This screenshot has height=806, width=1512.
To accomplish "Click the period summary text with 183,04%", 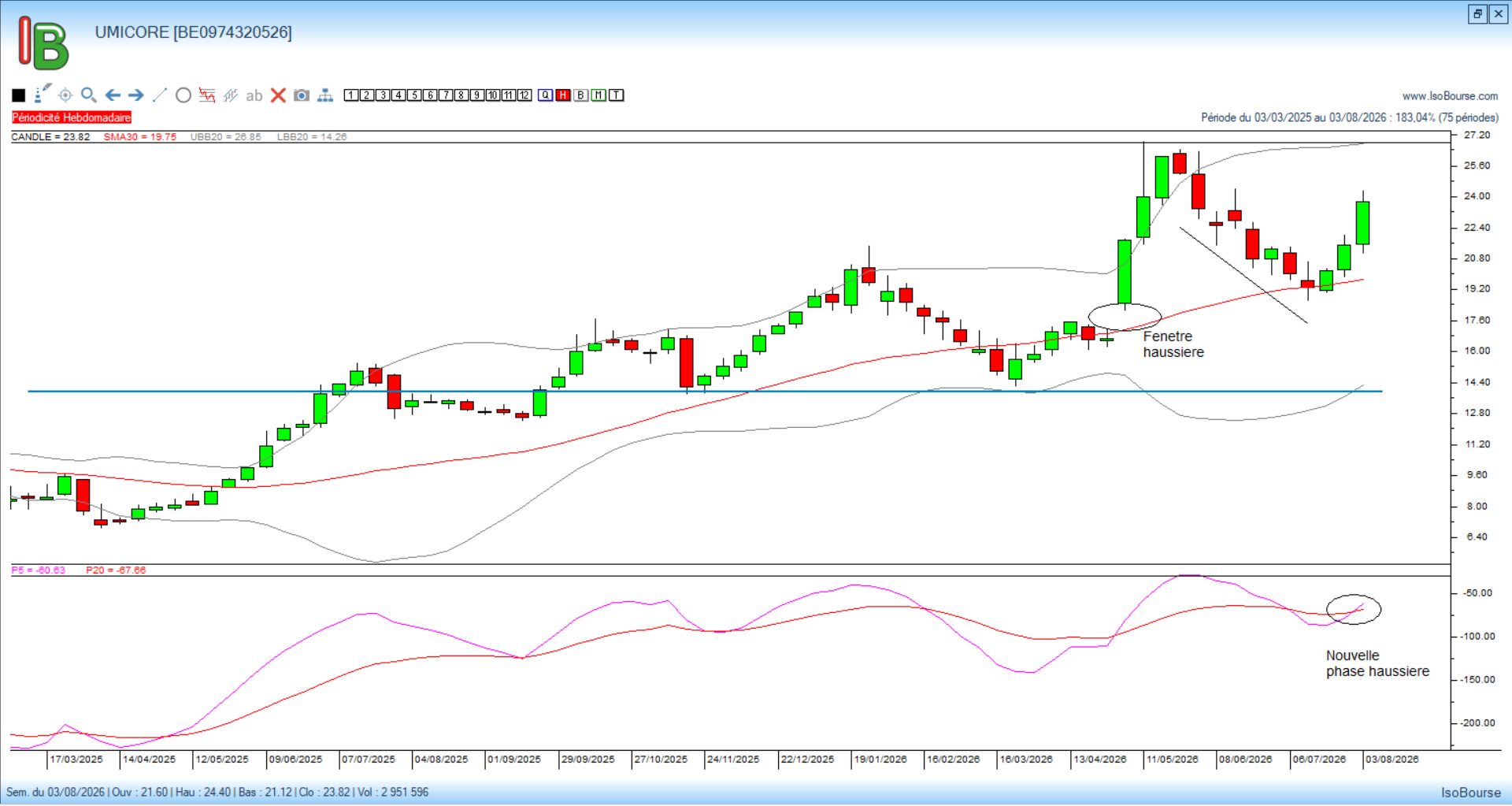I will point(1350,117).
